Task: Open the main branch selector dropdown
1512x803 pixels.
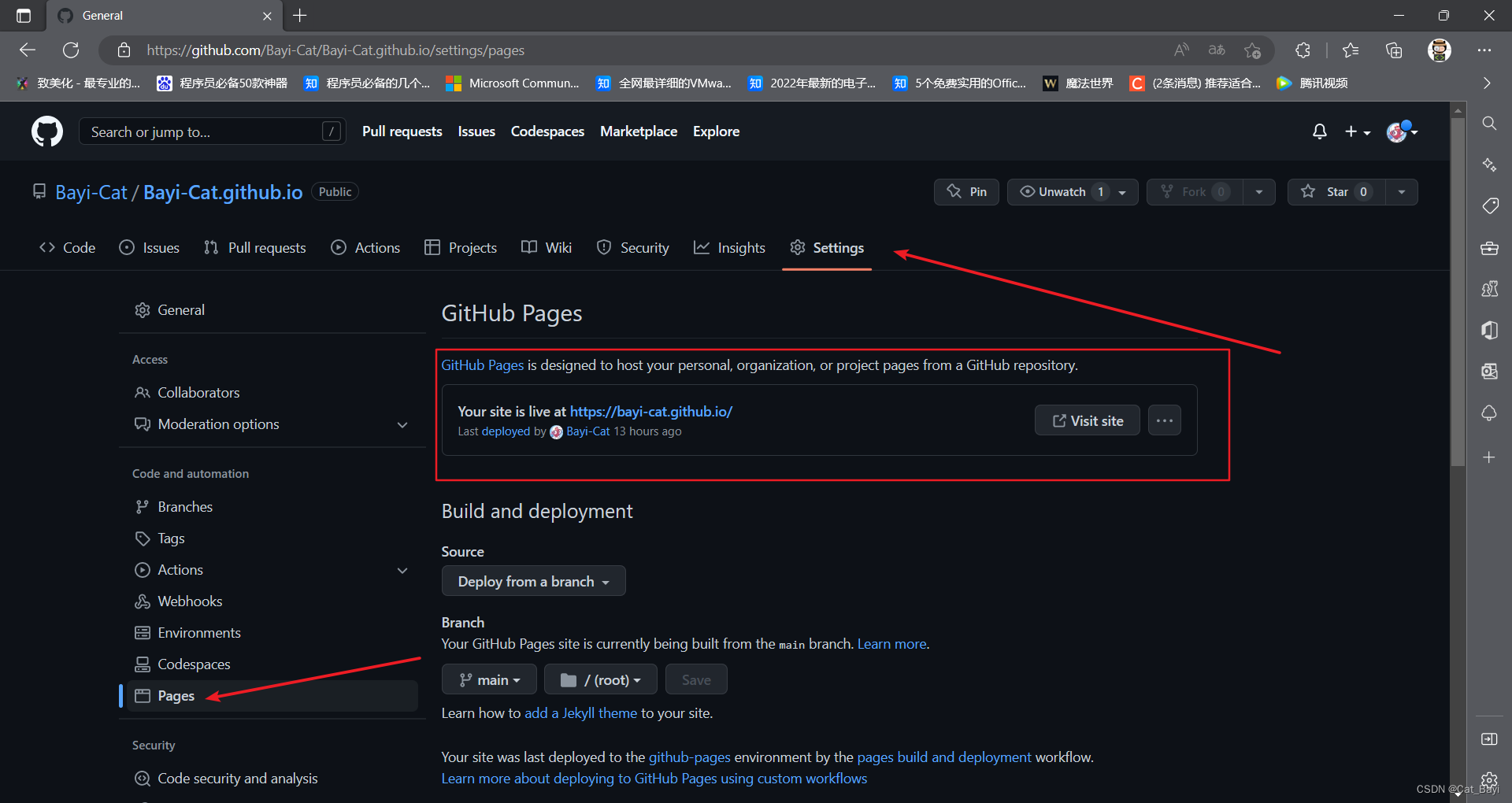Action: 489,679
